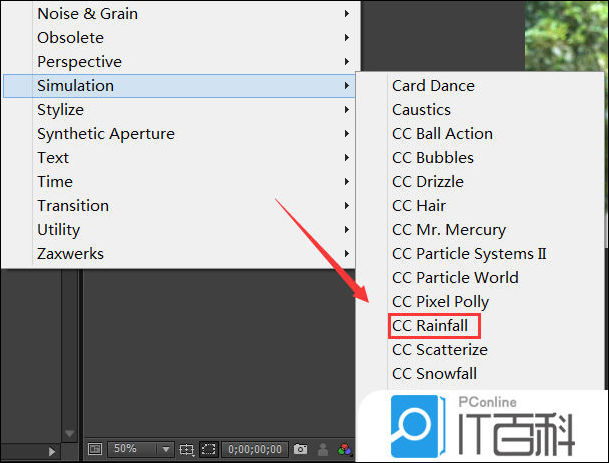Click the Always Preview This View icon

point(95,449)
